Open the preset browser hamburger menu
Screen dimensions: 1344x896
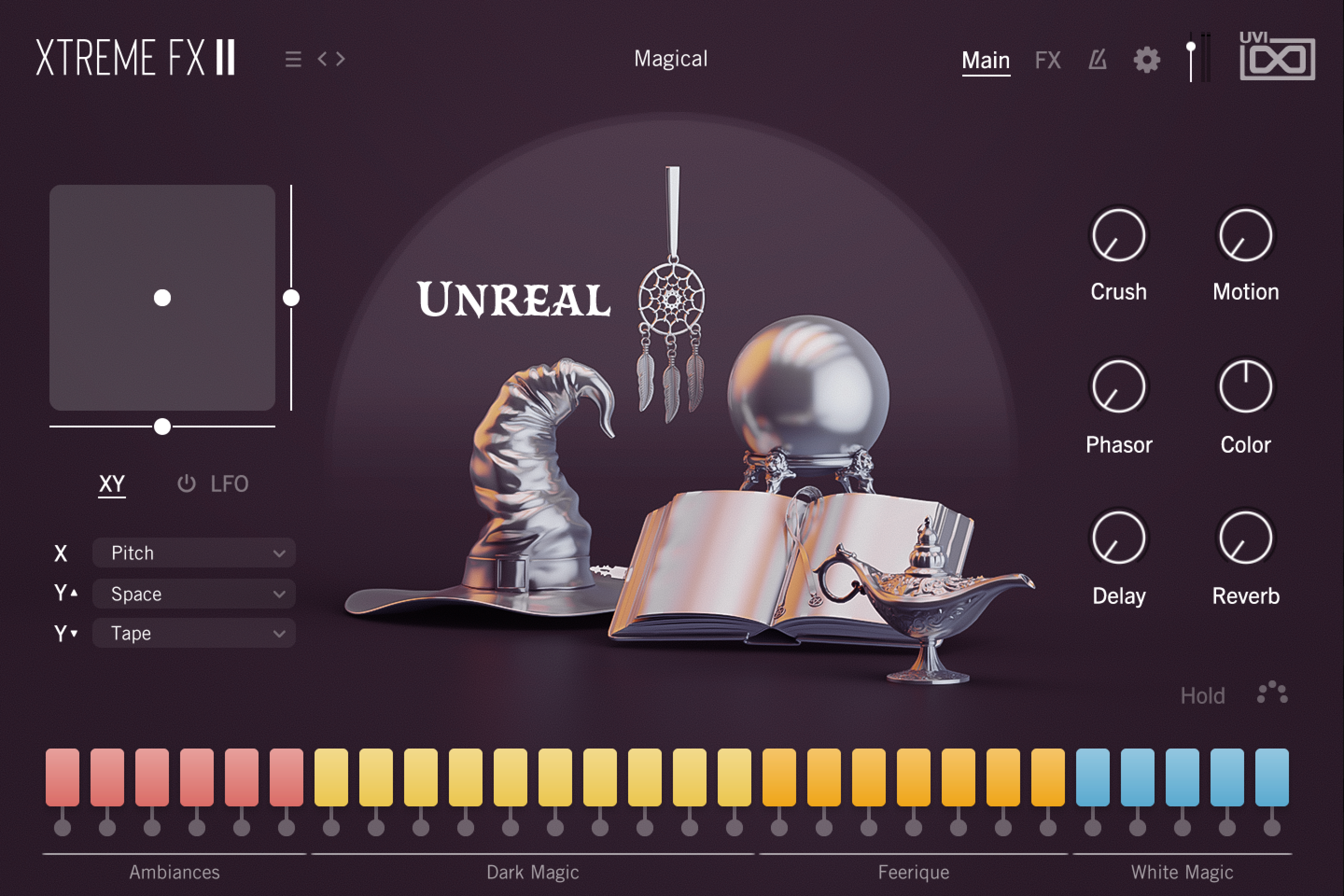(293, 59)
